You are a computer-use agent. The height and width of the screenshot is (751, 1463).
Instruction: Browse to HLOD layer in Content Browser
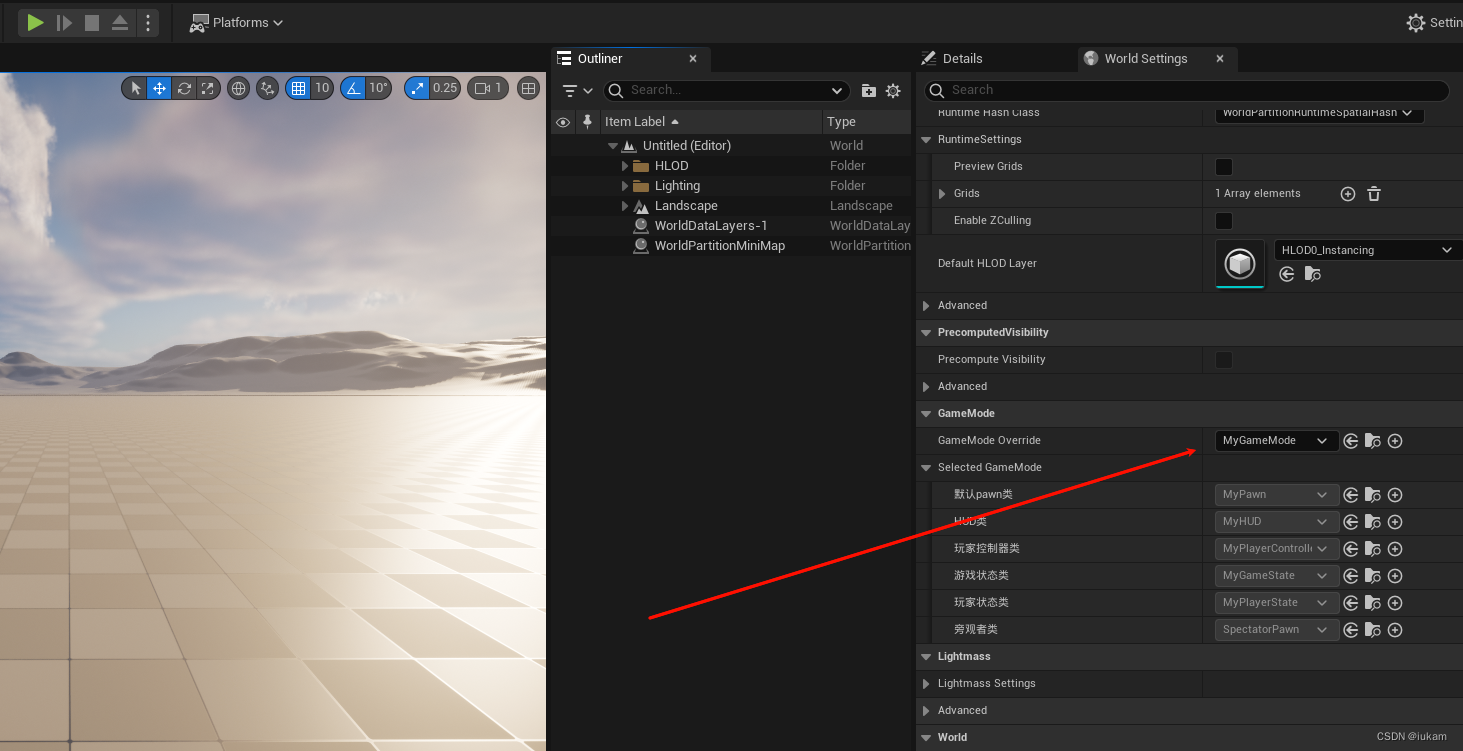[x=1313, y=274]
